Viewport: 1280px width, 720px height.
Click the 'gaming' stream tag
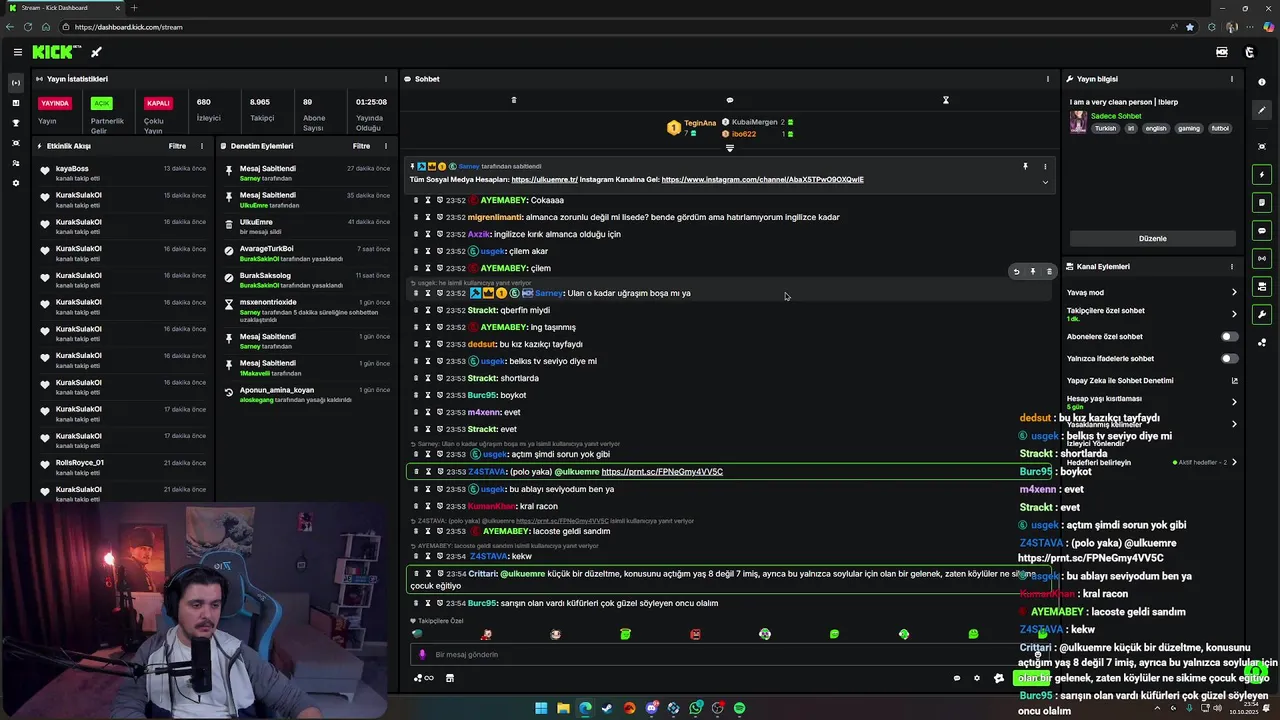(x=1188, y=129)
